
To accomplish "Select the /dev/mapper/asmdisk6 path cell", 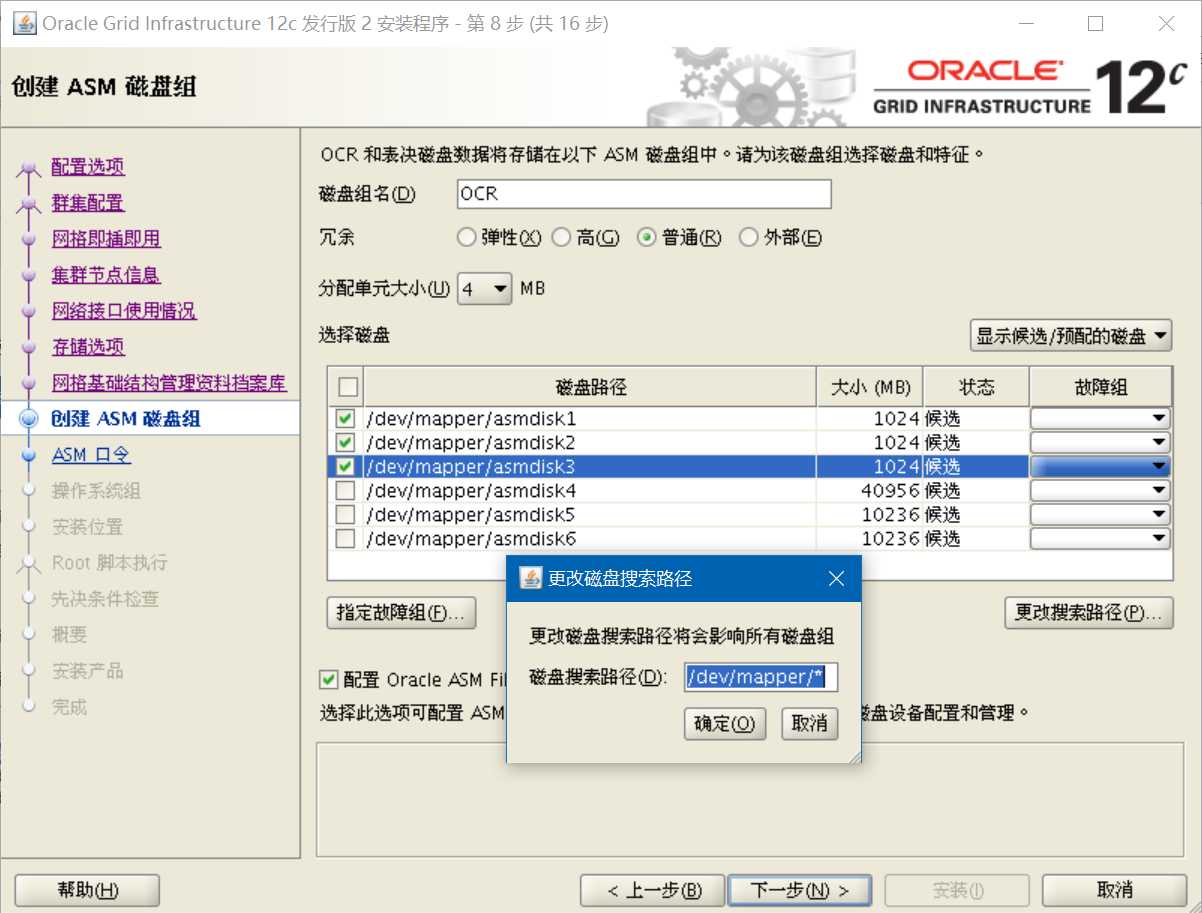I will 590,538.
